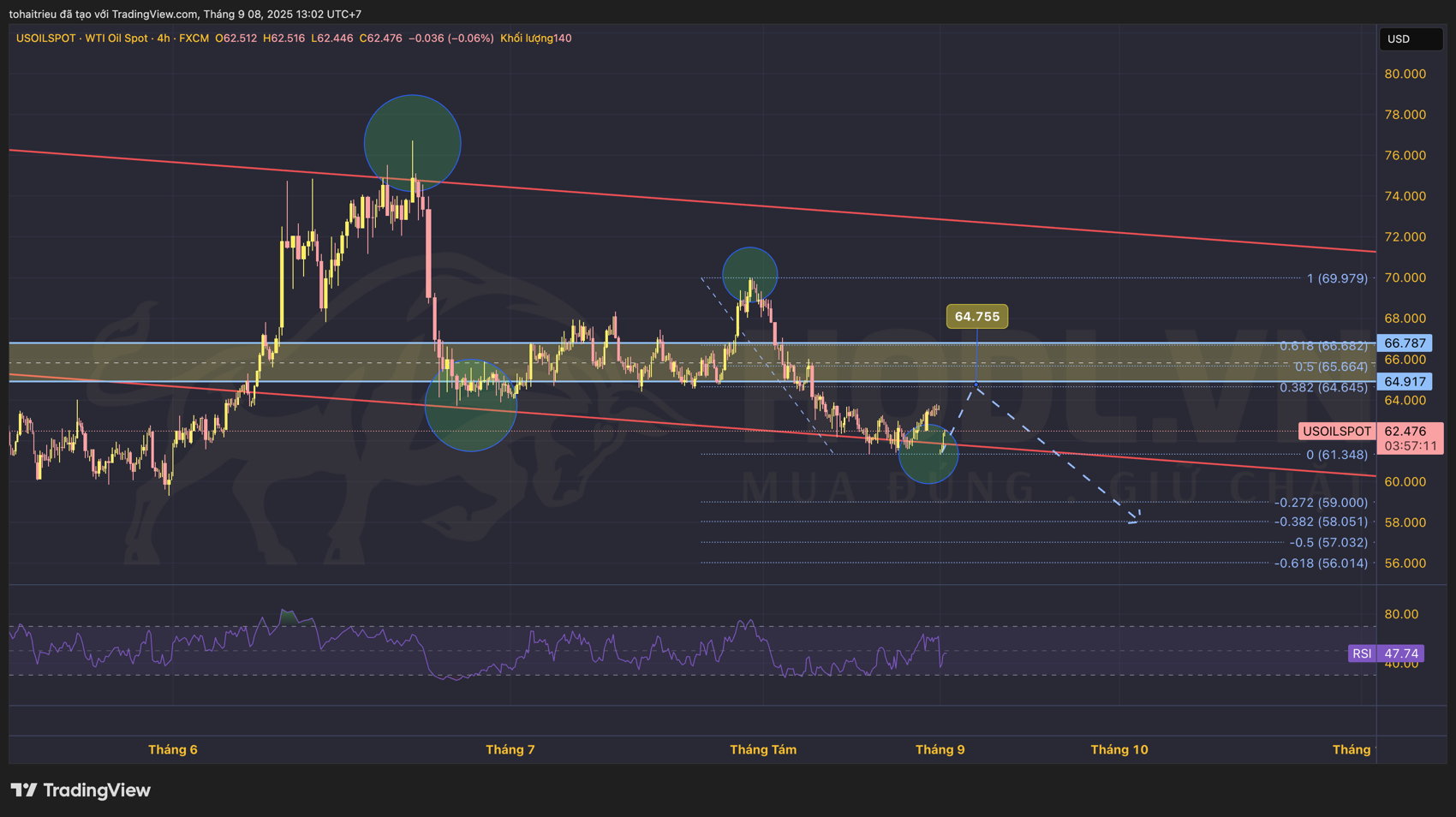The height and width of the screenshot is (817, 1456).
Task: Select the blue 64.917 price axis label
Action: point(1405,382)
